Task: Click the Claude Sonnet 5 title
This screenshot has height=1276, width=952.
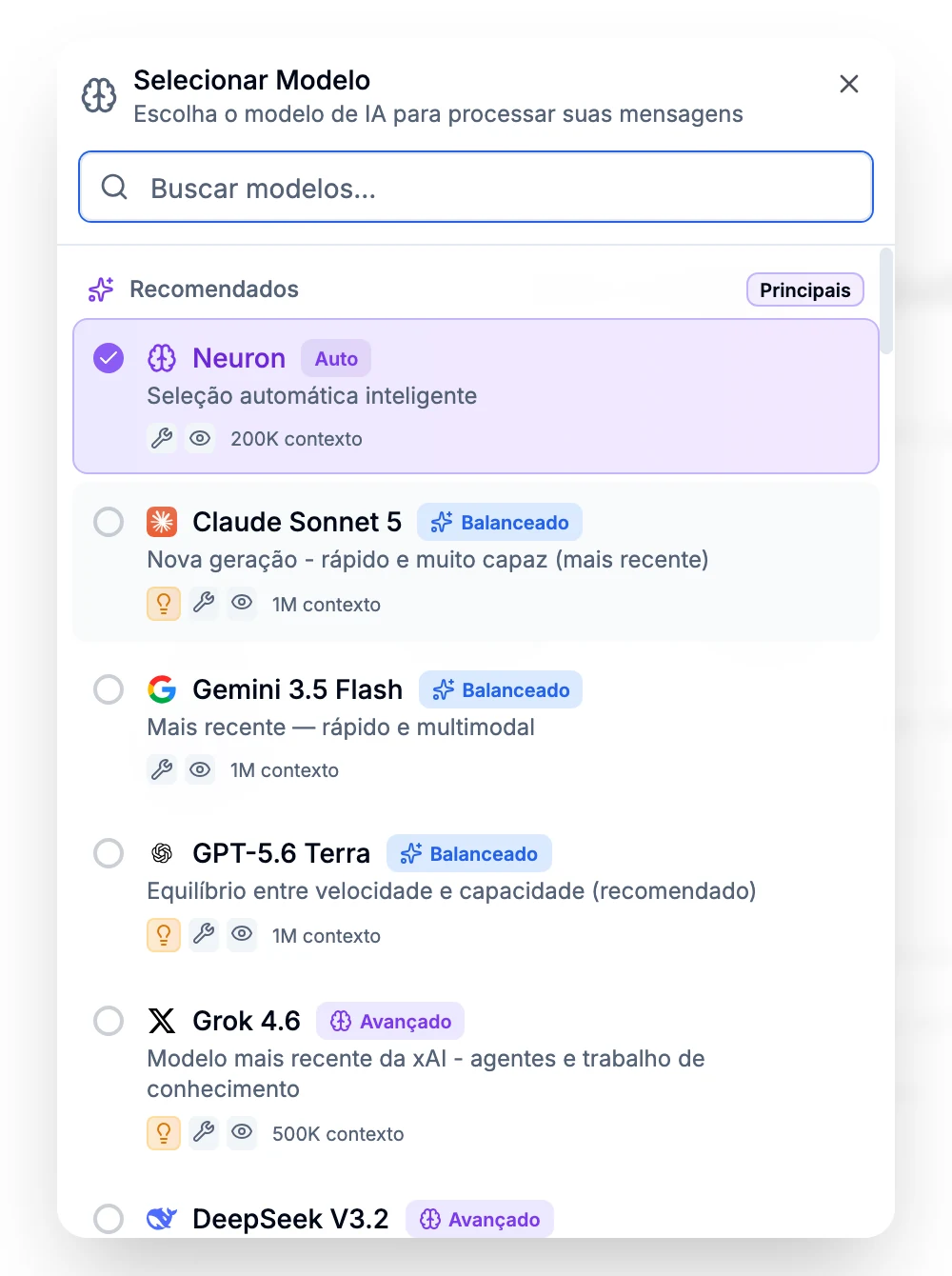Action: pos(297,522)
